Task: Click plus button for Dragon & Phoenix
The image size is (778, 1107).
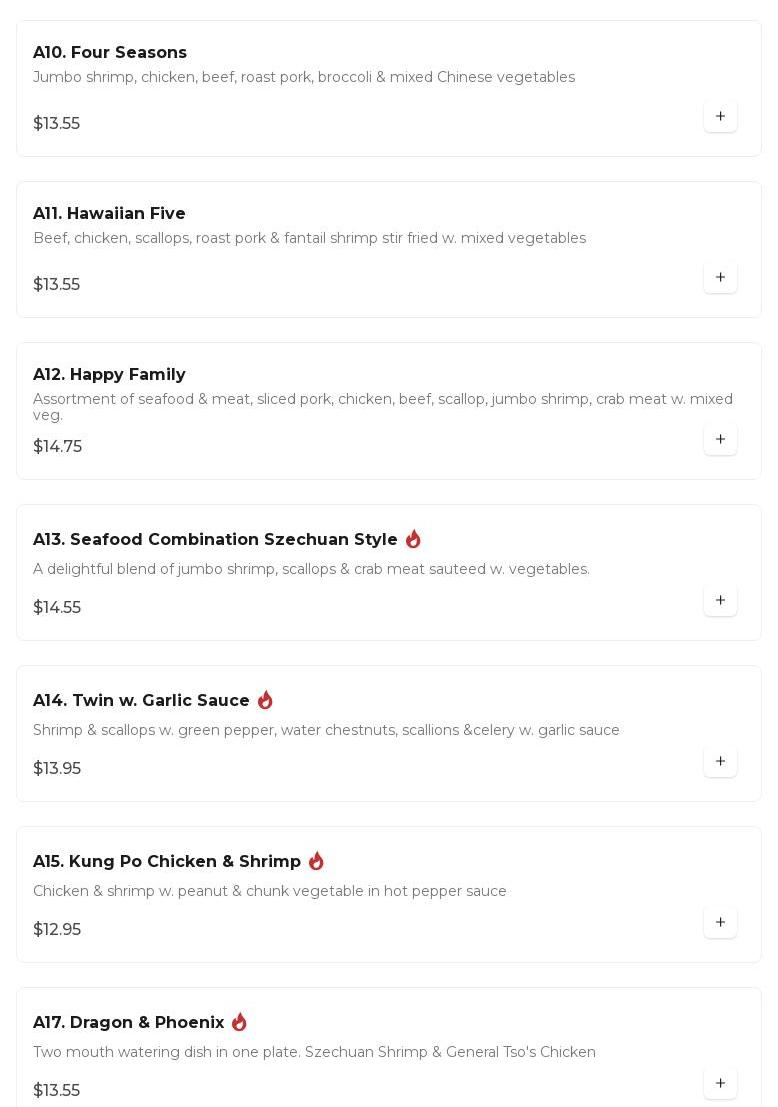Action: (x=720, y=1083)
